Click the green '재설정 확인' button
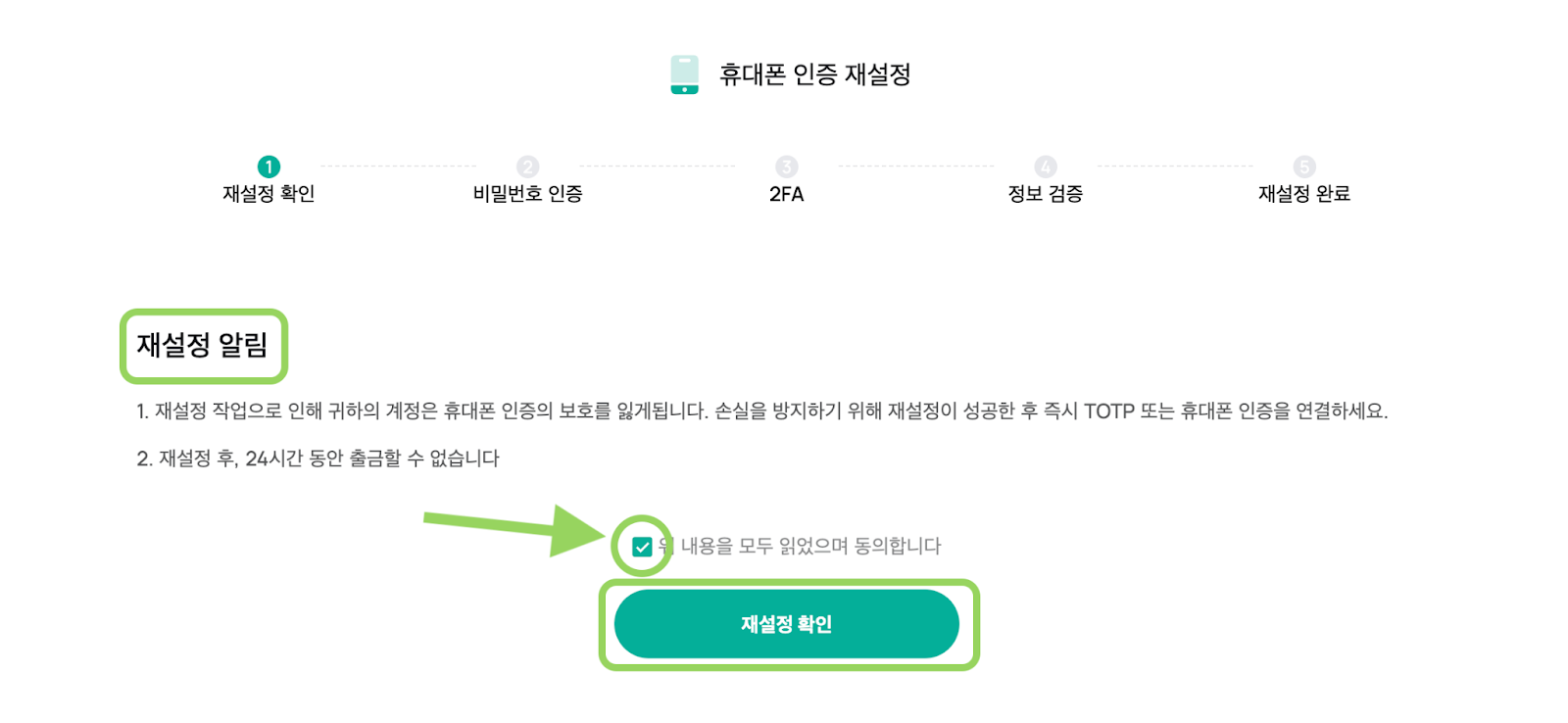The width and height of the screenshot is (1568, 723). (787, 624)
